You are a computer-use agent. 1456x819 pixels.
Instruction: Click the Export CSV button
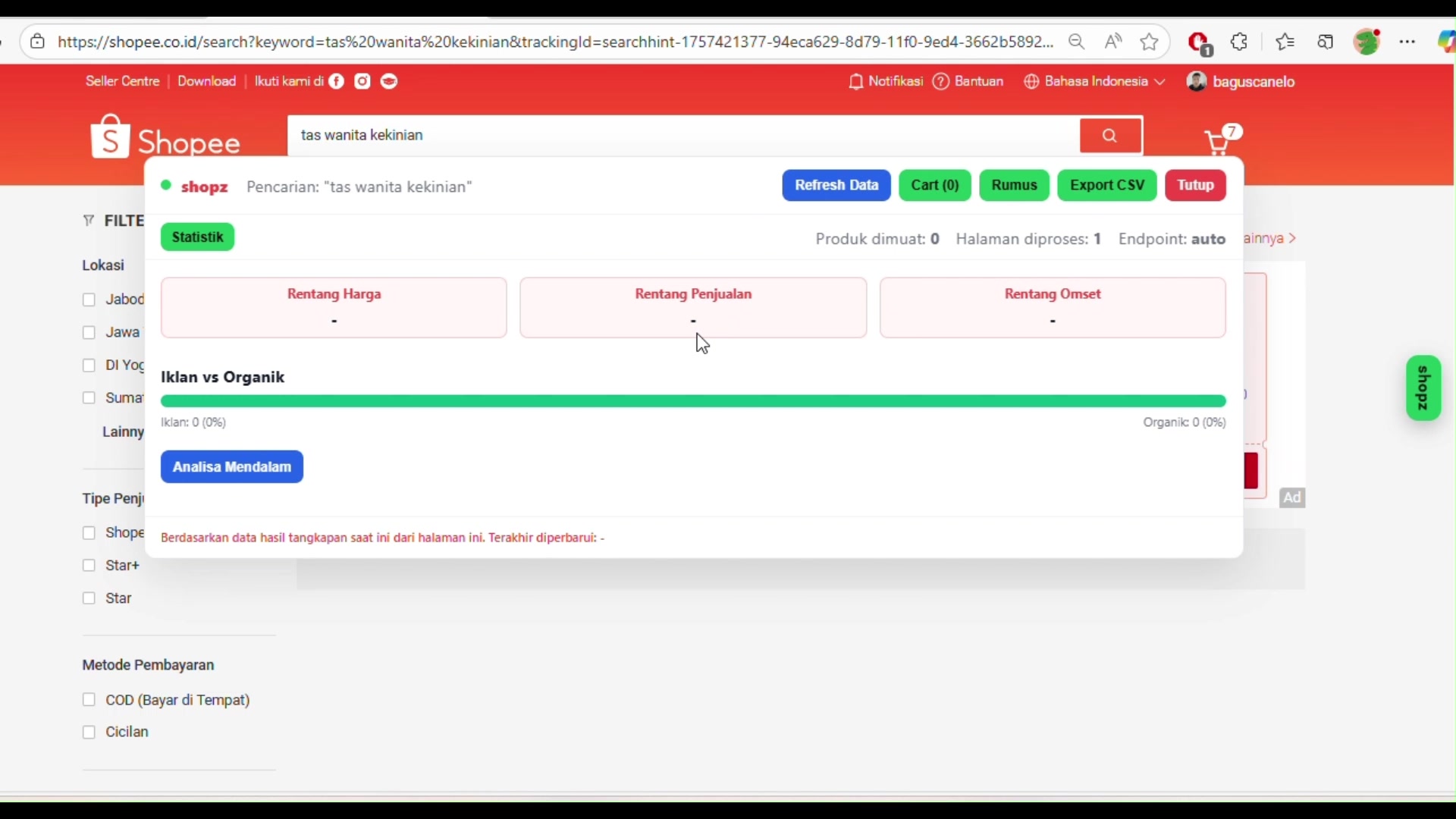(x=1107, y=186)
